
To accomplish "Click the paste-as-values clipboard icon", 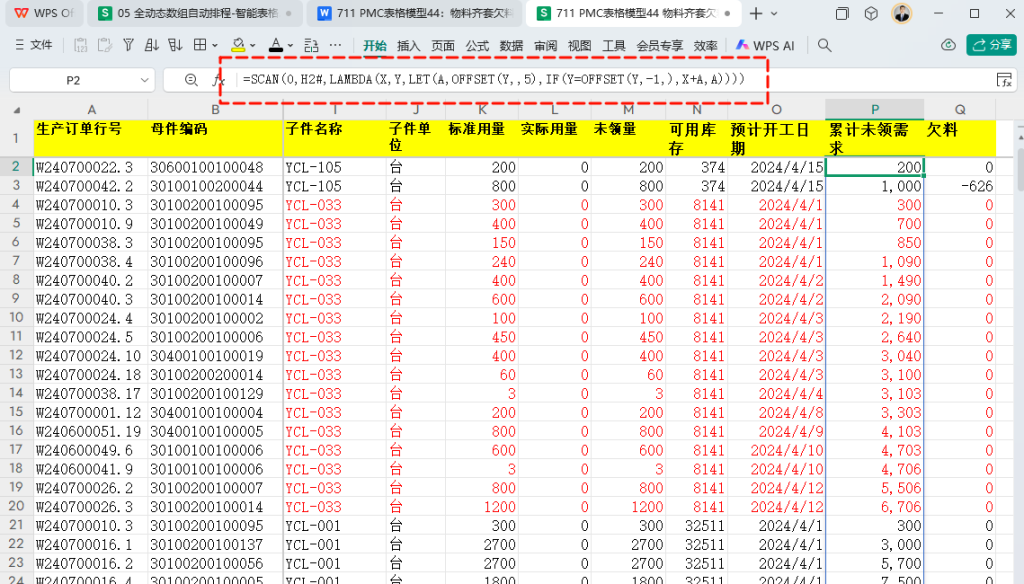I will pyautogui.click(x=80, y=45).
